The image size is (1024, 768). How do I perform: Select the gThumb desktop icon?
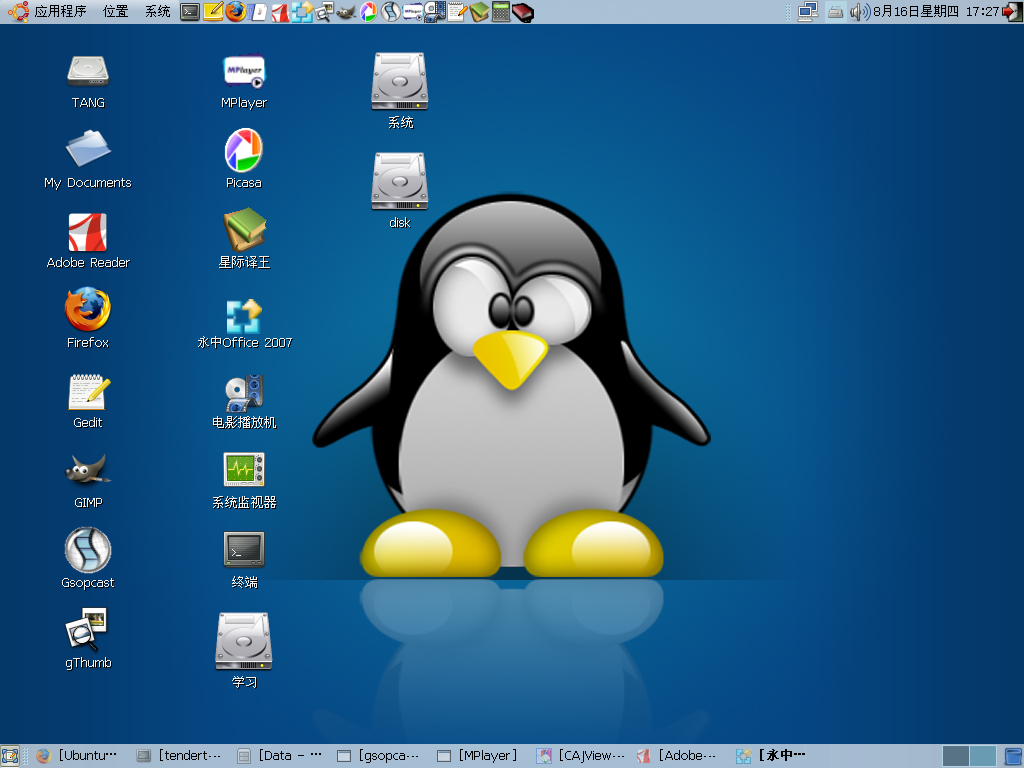(x=86, y=630)
